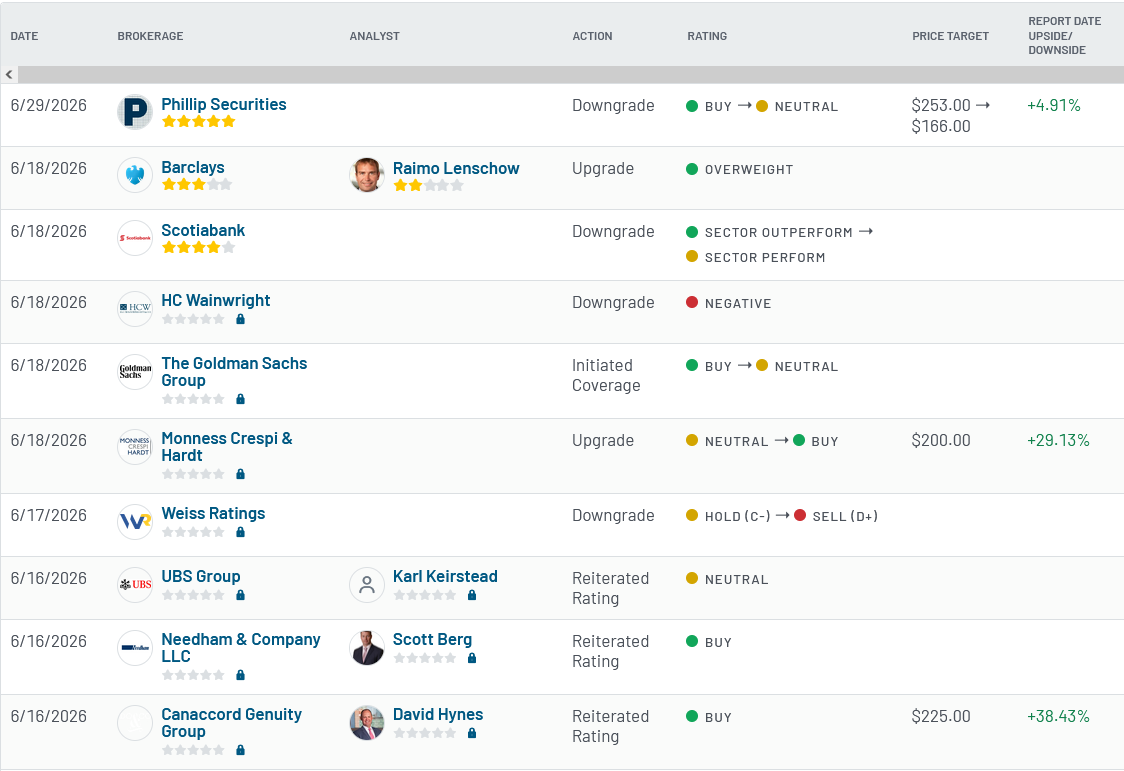Click the Needham & Company logo icon
This screenshot has width=1124, height=771.
point(135,648)
